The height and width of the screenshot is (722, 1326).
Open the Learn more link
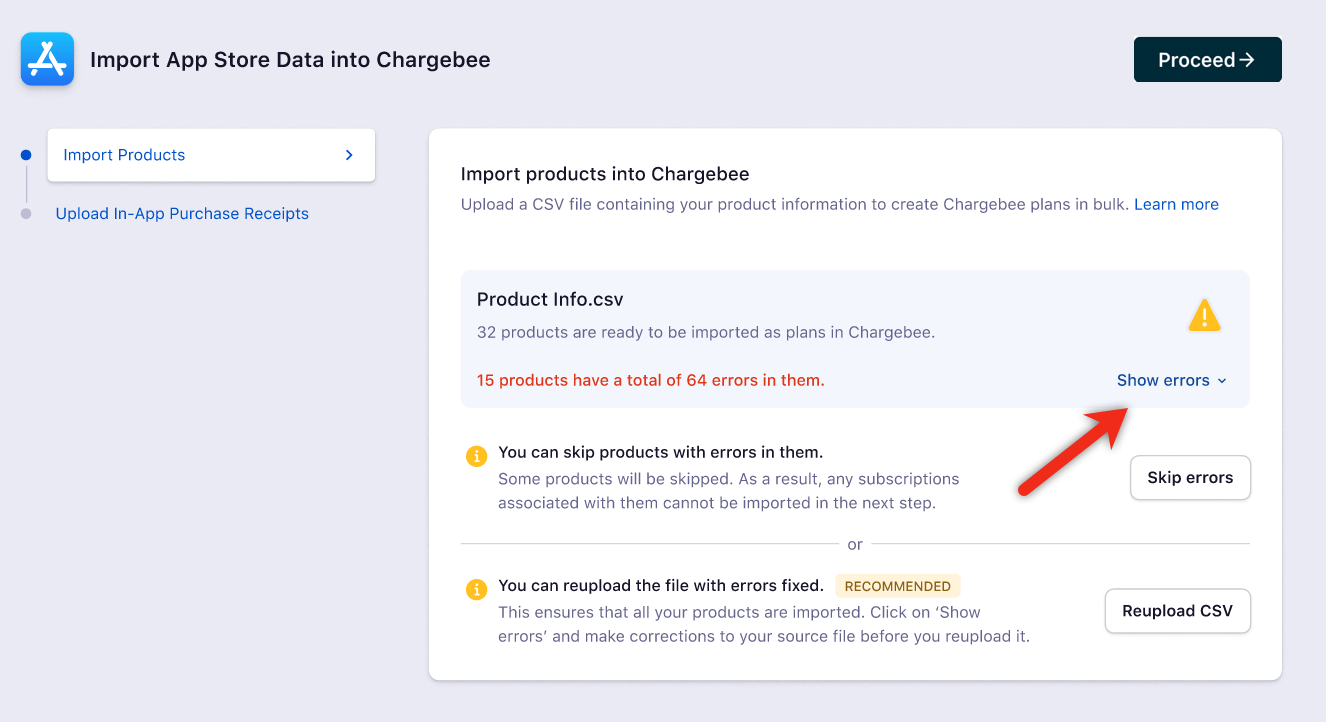1176,204
